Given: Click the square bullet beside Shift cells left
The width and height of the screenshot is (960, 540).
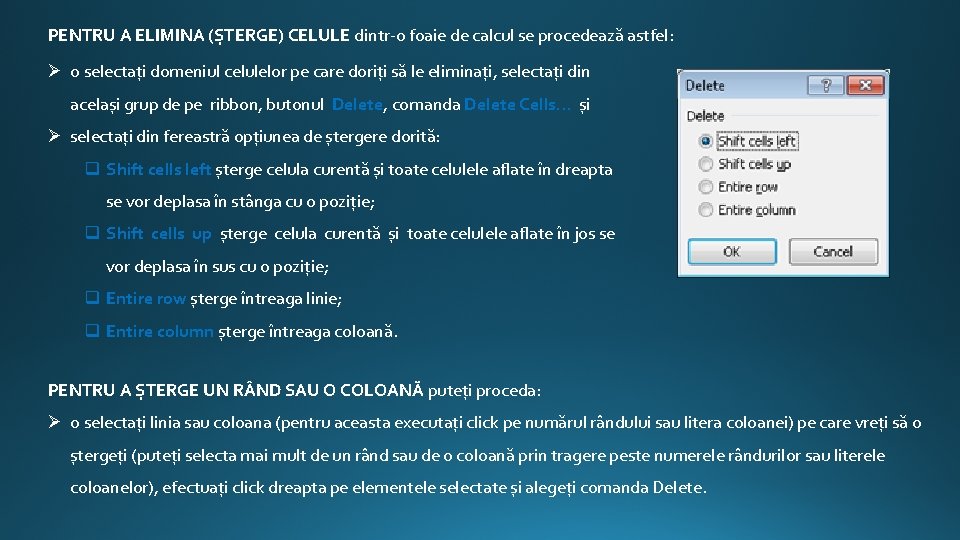Looking at the screenshot, I should point(92,168).
